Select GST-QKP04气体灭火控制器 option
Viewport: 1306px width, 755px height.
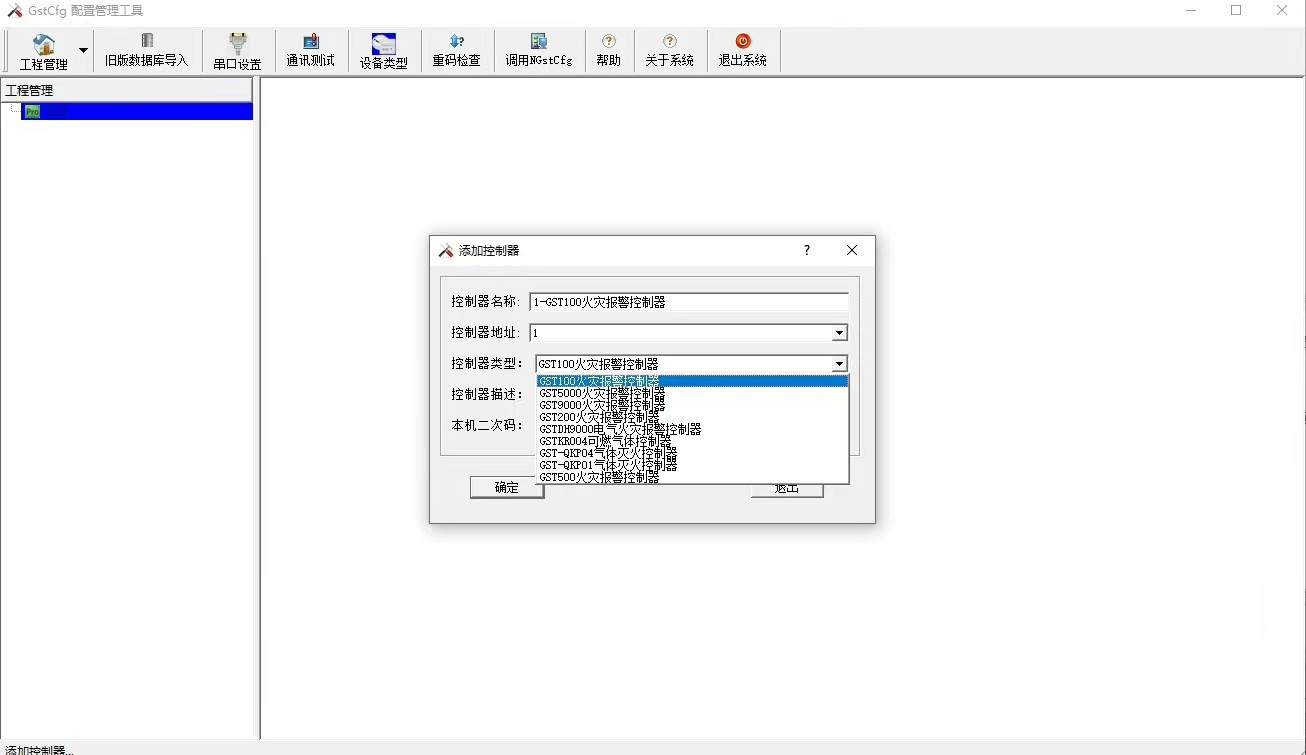click(692, 453)
